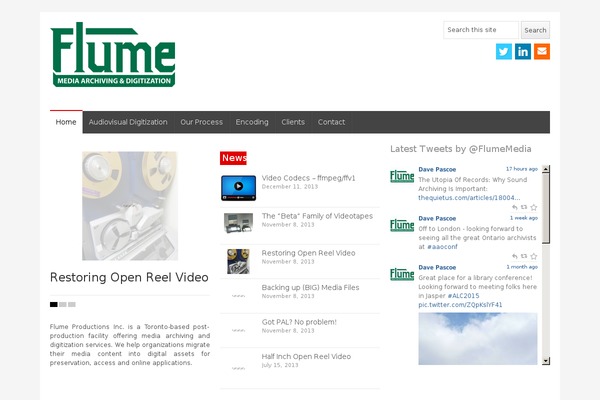Select the first slider indicator dot
Image resolution: width=600 pixels, height=400 pixels.
(54, 305)
